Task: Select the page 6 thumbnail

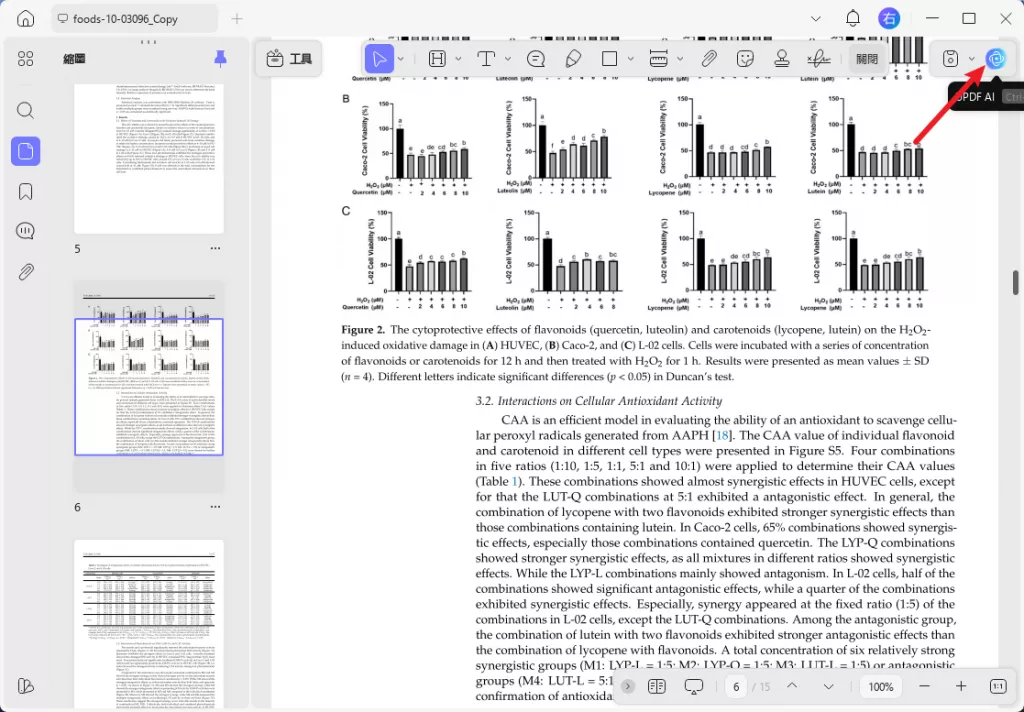Action: tap(149, 387)
